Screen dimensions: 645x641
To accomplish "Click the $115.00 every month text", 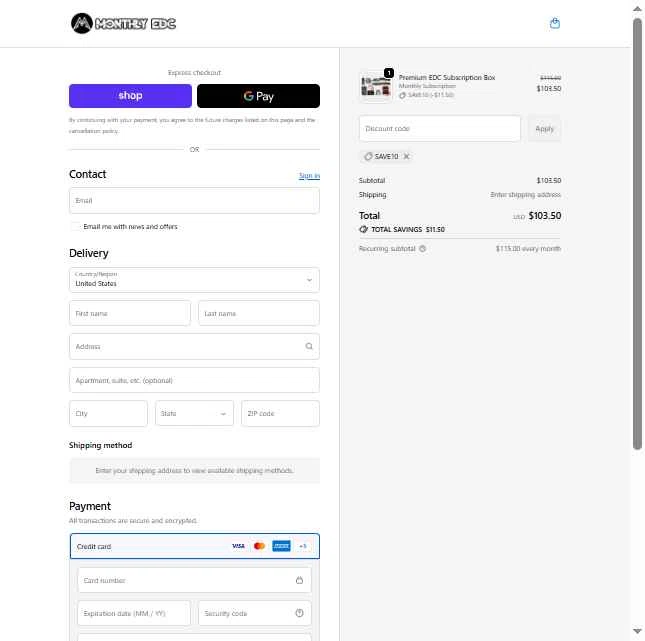I will (528, 249).
